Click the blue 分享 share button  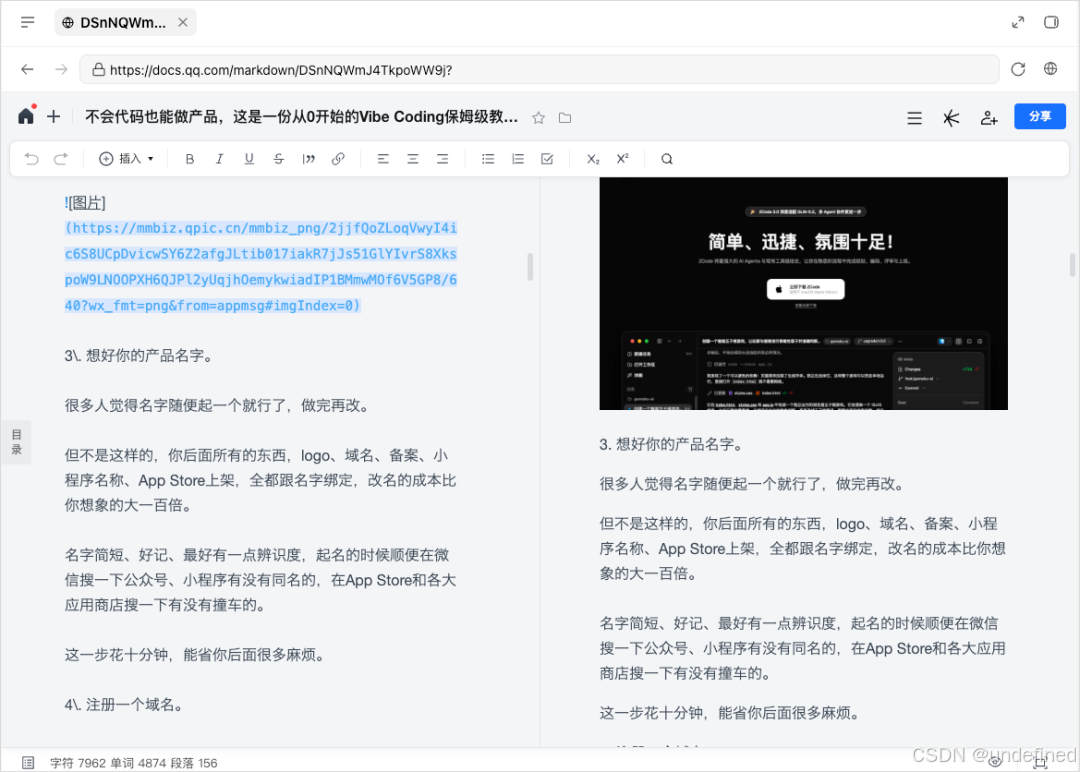point(1039,116)
